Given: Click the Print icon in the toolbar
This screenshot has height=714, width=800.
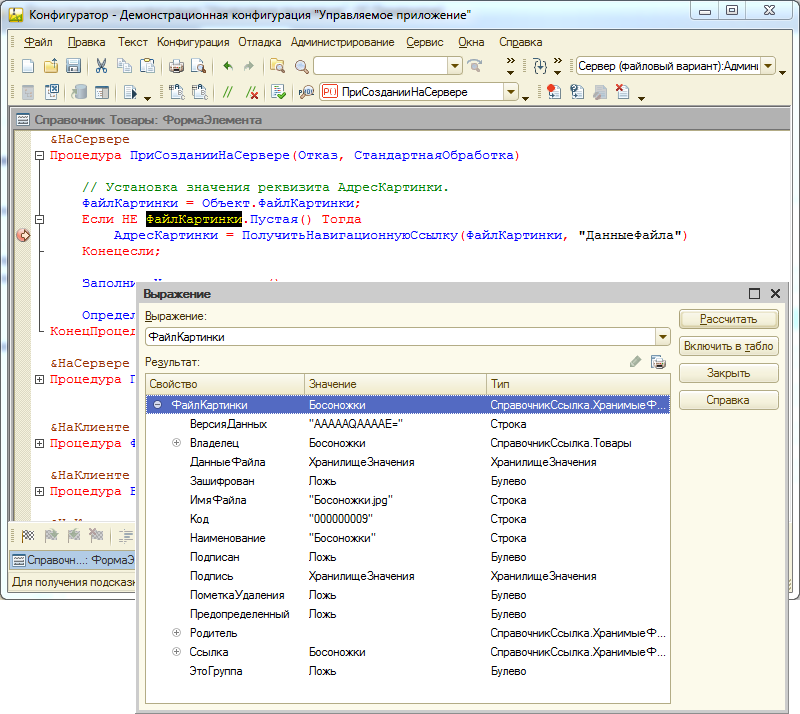Looking at the screenshot, I should (x=176, y=66).
